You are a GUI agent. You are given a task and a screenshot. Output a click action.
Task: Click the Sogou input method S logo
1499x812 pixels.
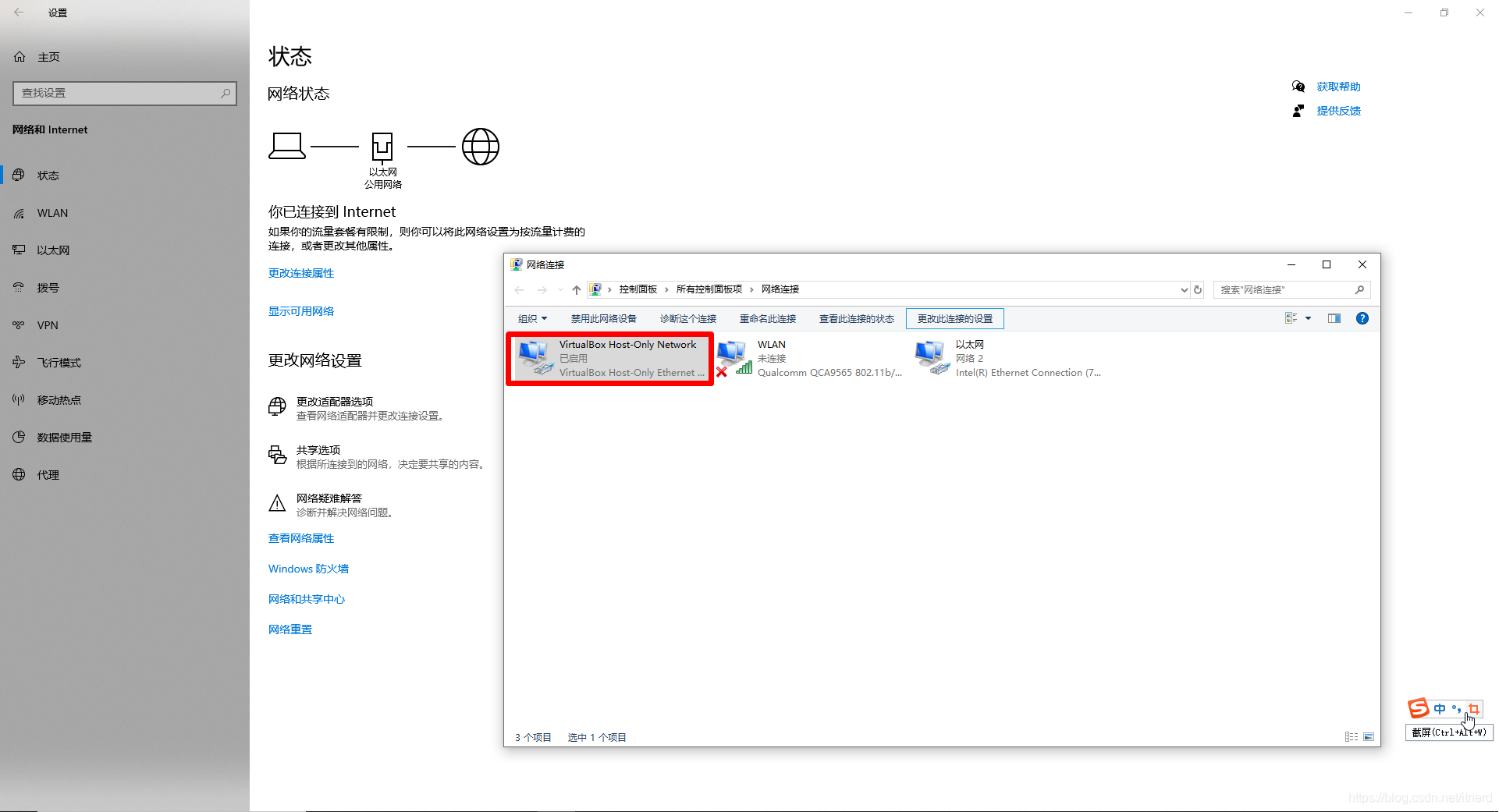tap(1419, 708)
